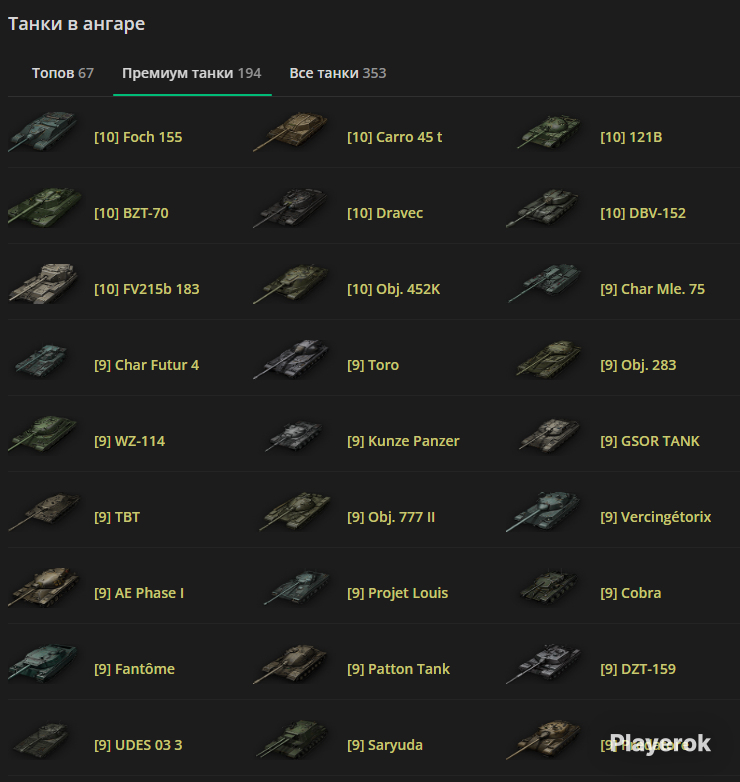Click the TBT tank icon
Image resolution: width=740 pixels, height=782 pixels.
[45, 512]
